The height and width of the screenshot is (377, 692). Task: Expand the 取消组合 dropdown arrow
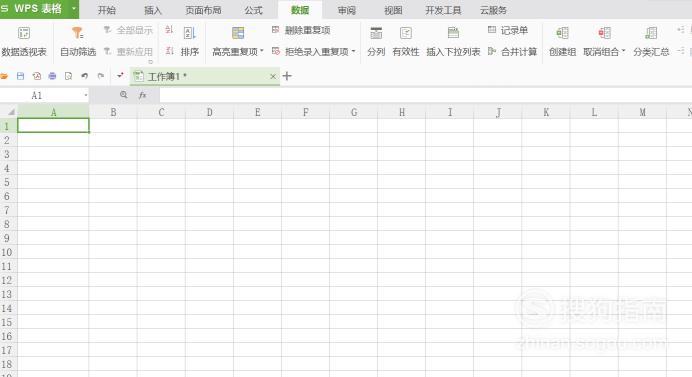pos(624,51)
